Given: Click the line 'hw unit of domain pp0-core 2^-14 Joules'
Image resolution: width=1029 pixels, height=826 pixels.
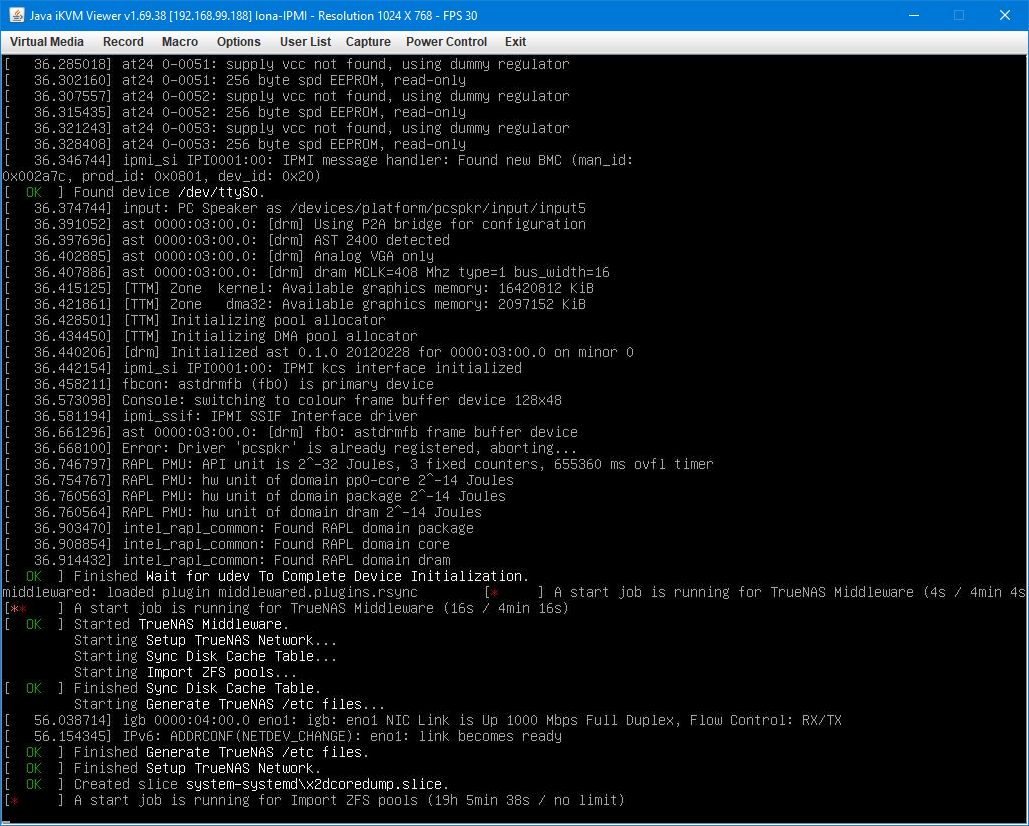Looking at the screenshot, I should (x=358, y=480).
